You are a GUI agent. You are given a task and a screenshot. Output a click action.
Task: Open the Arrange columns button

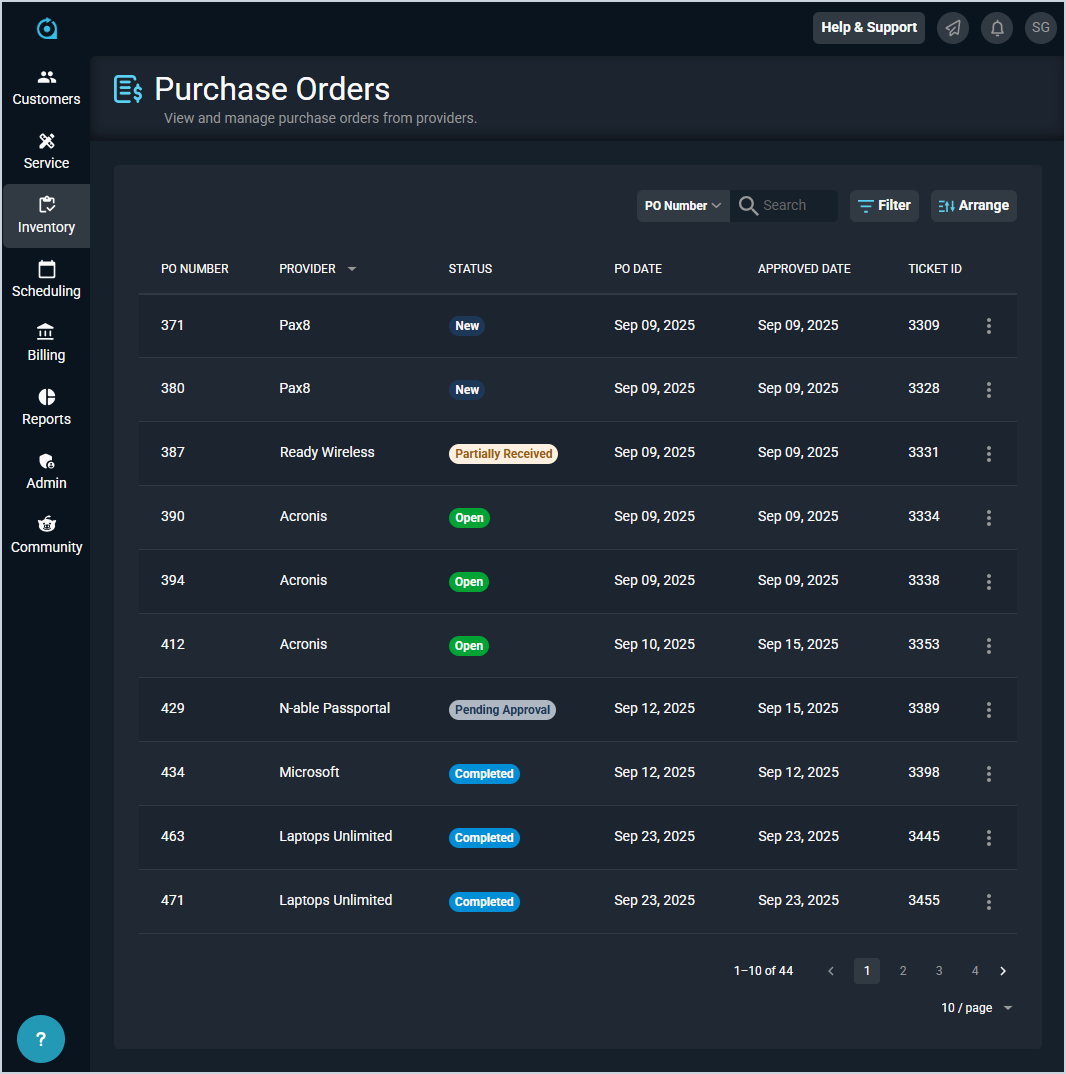click(x=974, y=205)
